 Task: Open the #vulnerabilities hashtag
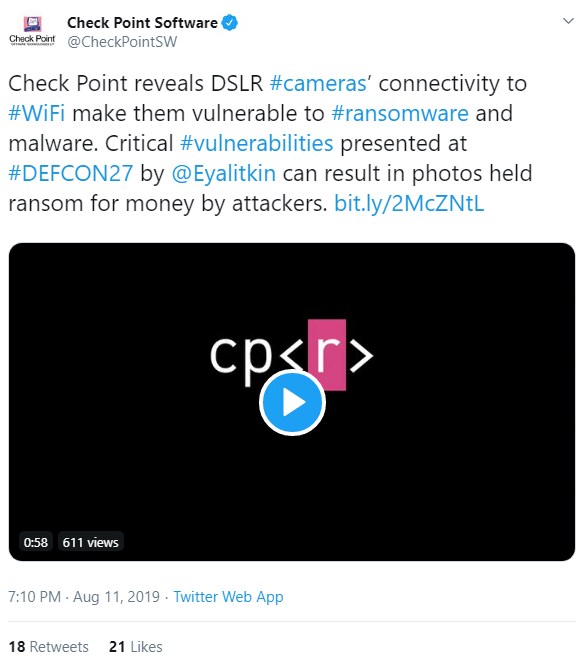(x=257, y=143)
